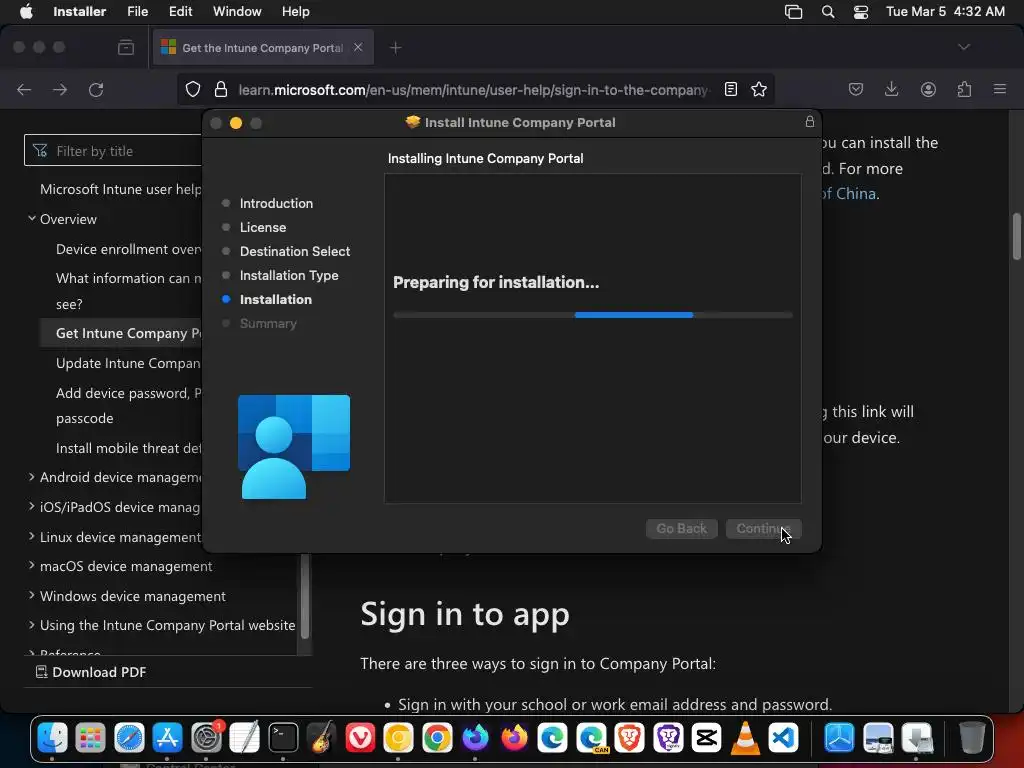This screenshot has height=768, width=1024.
Task: Open a new Firefox tab
Action: tap(395, 48)
